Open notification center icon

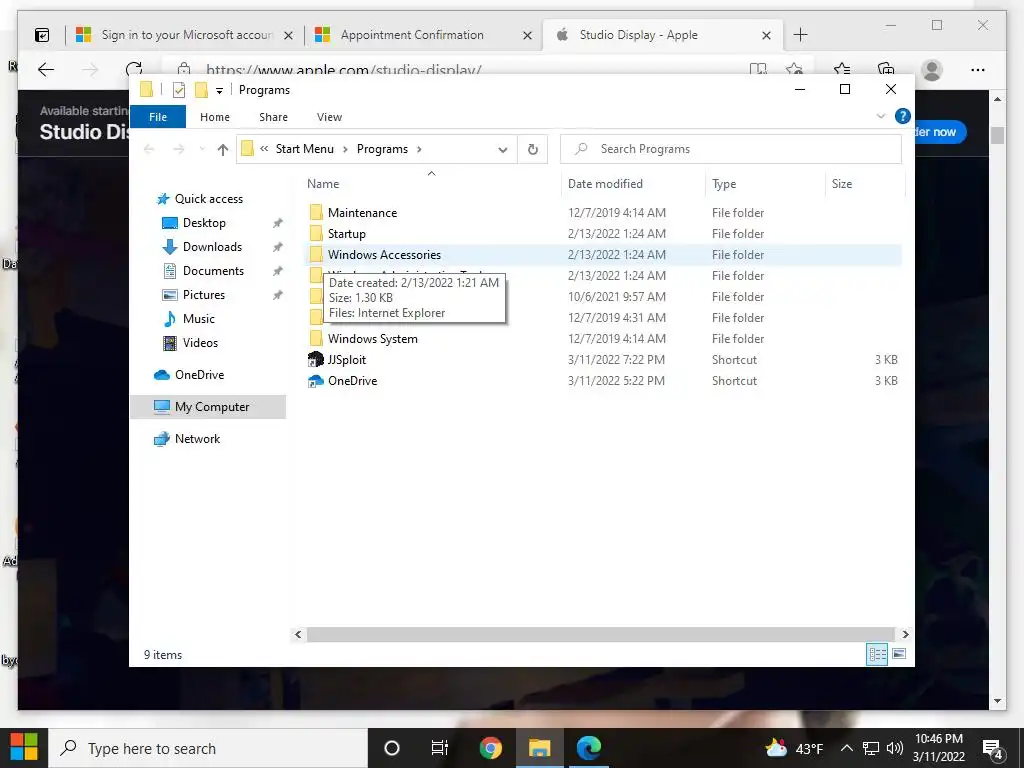993,750
